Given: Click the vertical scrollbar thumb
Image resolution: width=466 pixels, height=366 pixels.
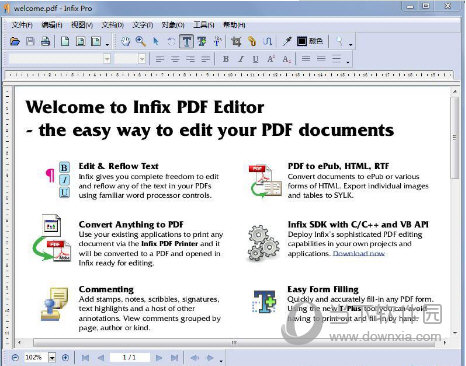Looking at the screenshot, I should tap(455, 137).
